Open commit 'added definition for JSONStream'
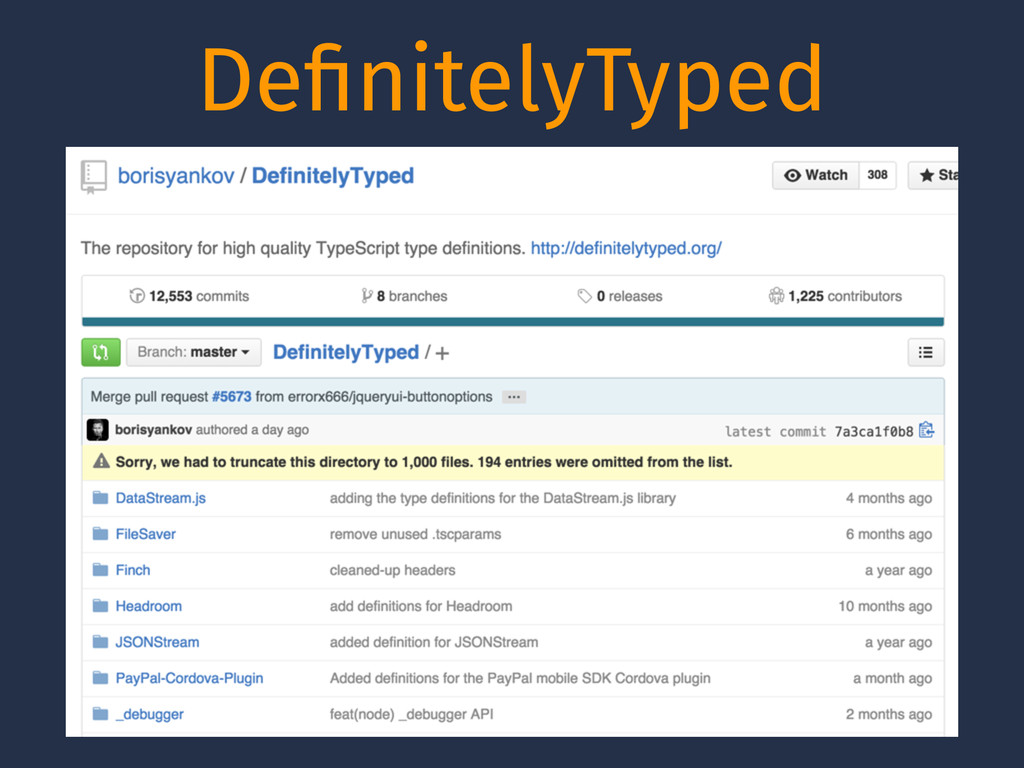This screenshot has height=768, width=1024. click(434, 642)
